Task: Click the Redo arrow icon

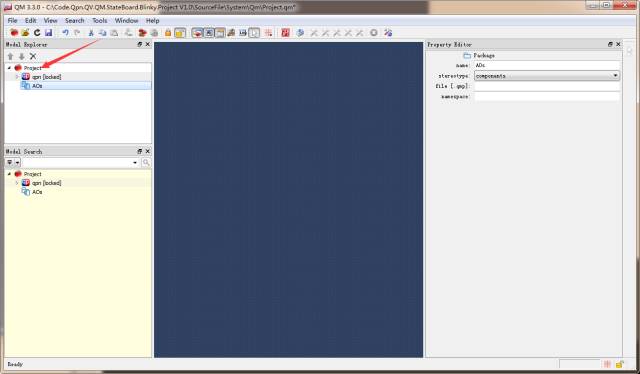Action: click(x=77, y=33)
